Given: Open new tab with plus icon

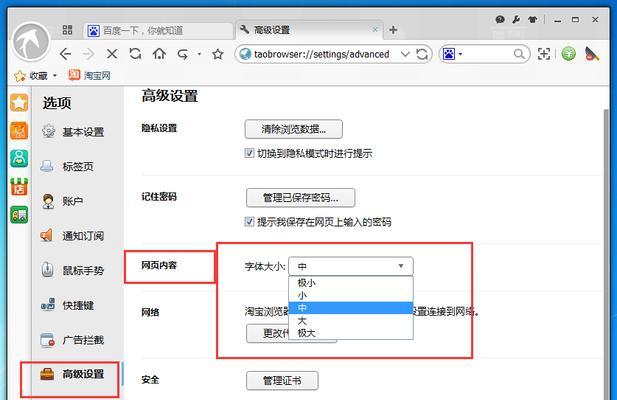Looking at the screenshot, I should (393, 30).
